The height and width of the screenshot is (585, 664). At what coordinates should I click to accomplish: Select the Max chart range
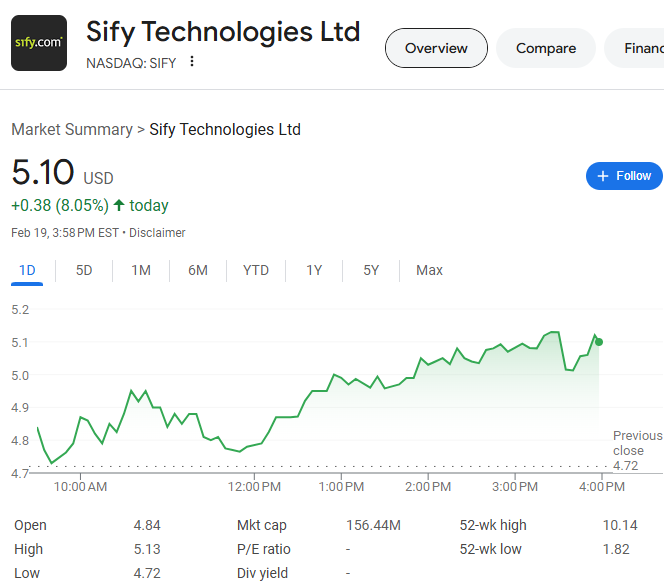point(429,270)
